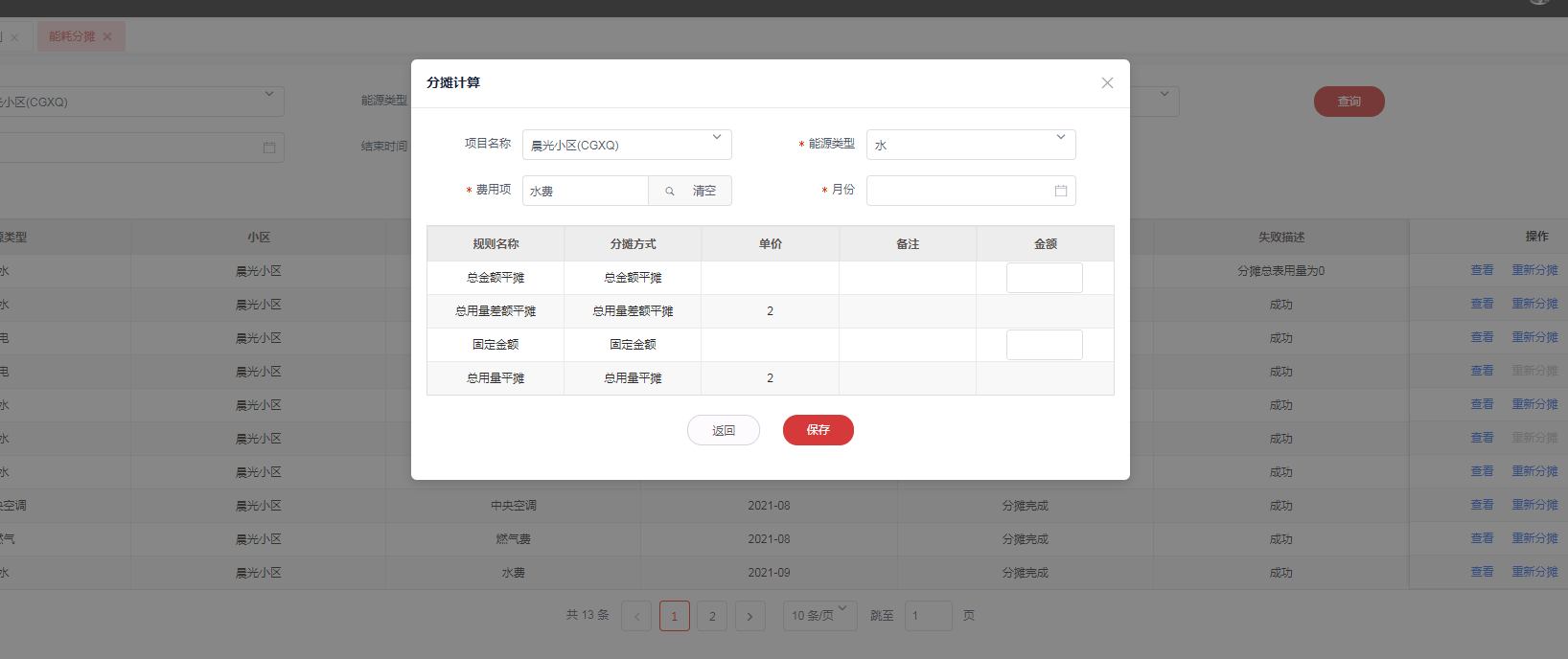This screenshot has height=659, width=1568.
Task: Close the 能耗分摊 tab with its X icon
Action: coord(107,37)
